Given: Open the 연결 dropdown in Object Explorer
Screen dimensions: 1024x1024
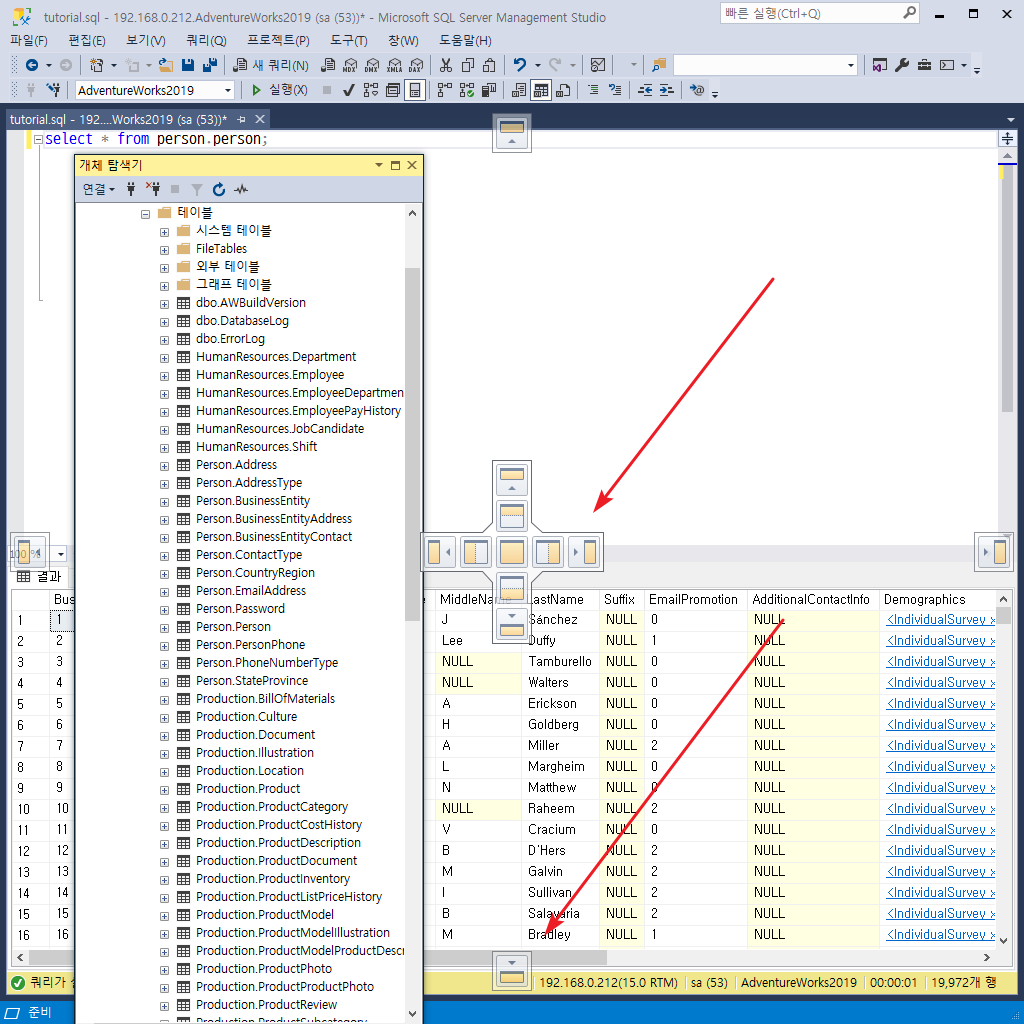Looking at the screenshot, I should 98,189.
